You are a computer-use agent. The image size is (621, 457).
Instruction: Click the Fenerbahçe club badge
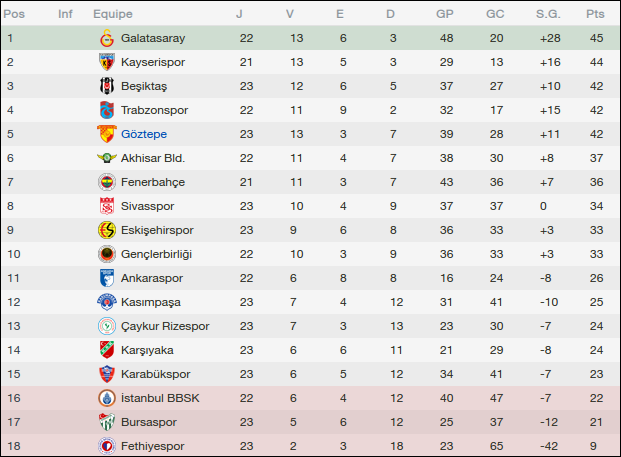coord(105,182)
